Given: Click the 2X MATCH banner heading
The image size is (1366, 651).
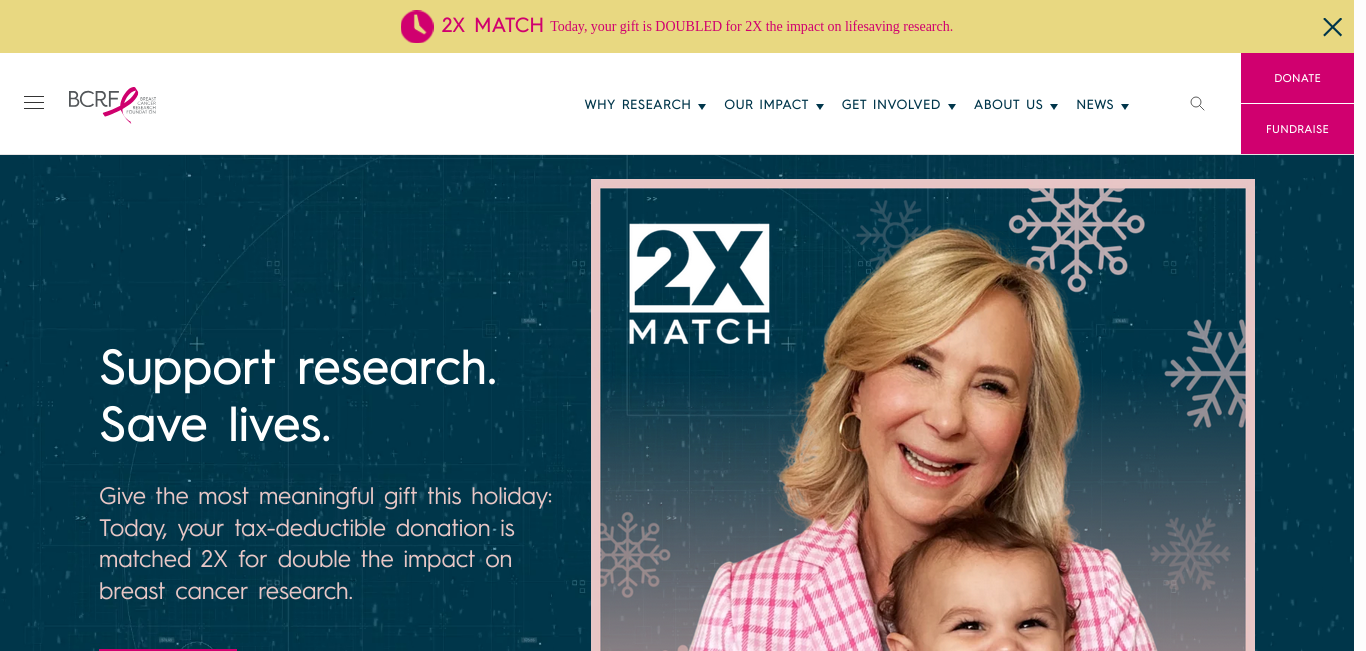Looking at the screenshot, I should point(492,26).
